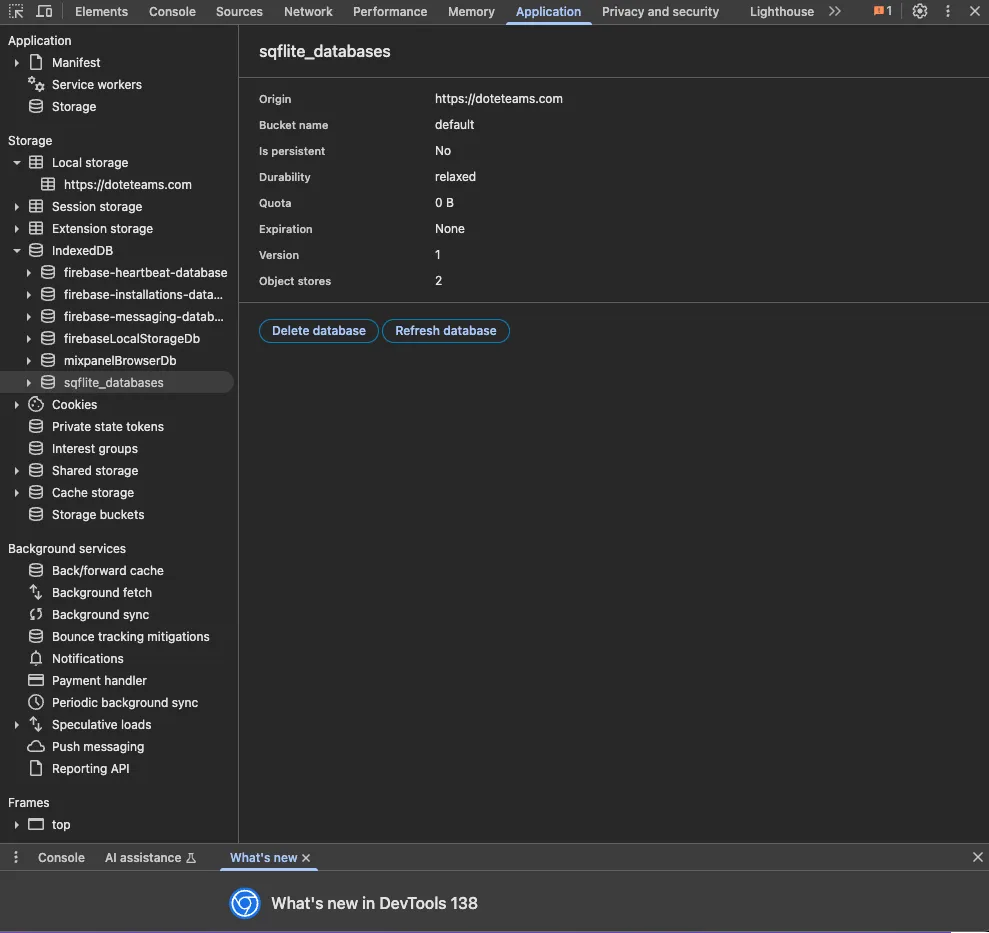Click the IndexedDB database icon
Viewport: 989px width, 933px height.
[x=36, y=250]
